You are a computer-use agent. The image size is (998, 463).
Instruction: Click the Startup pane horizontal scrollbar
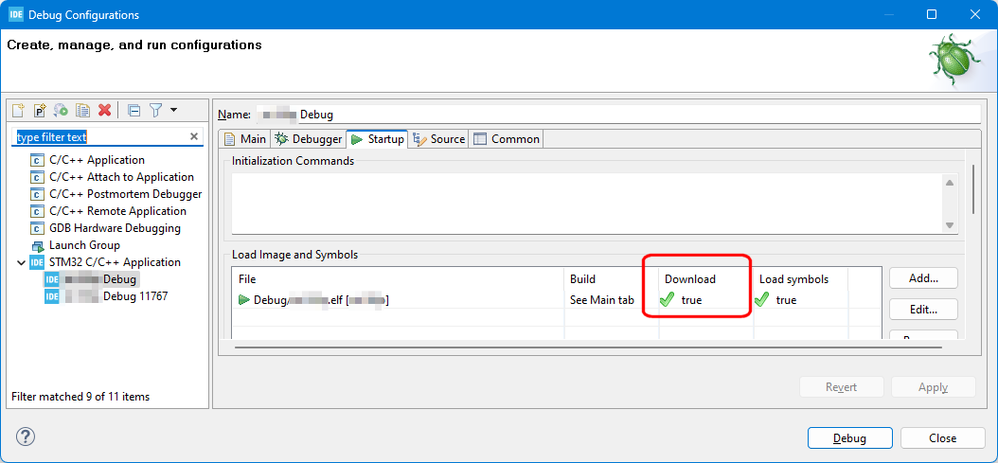coord(587,348)
